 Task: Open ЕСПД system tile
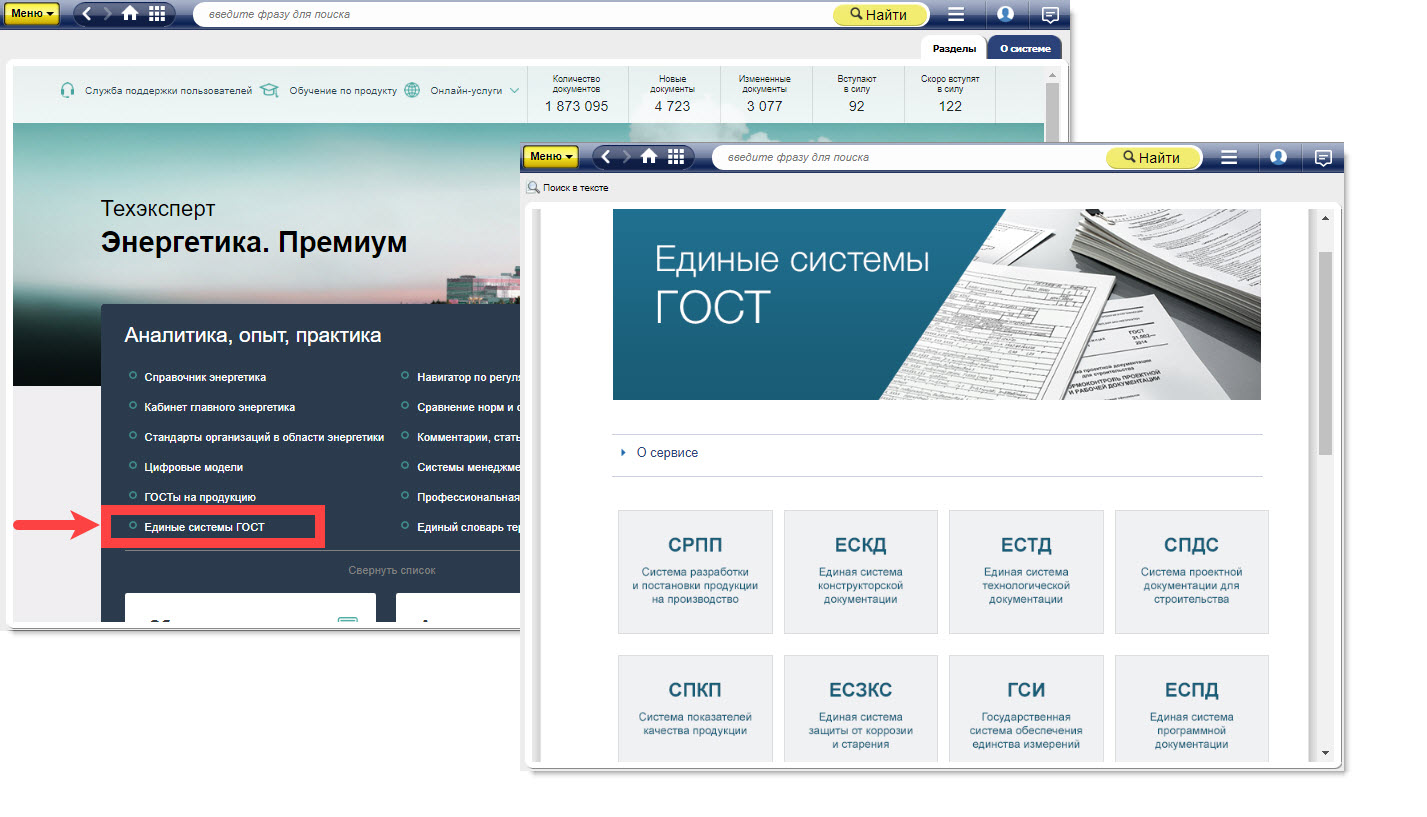[1191, 708]
